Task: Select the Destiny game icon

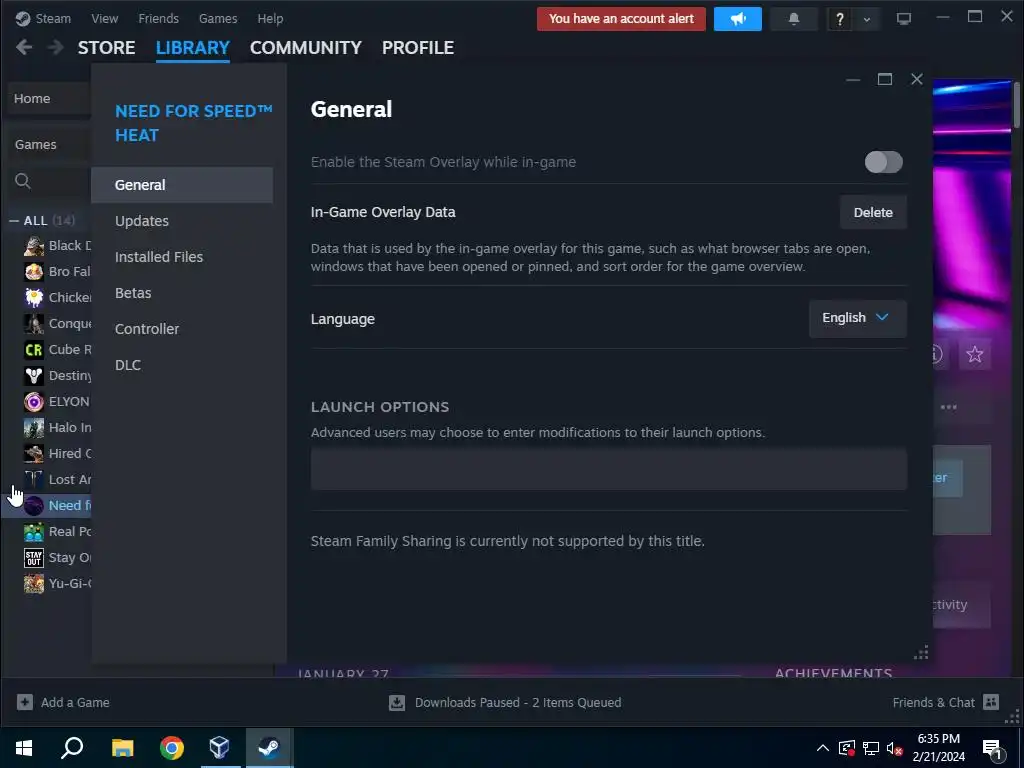Action: point(34,376)
